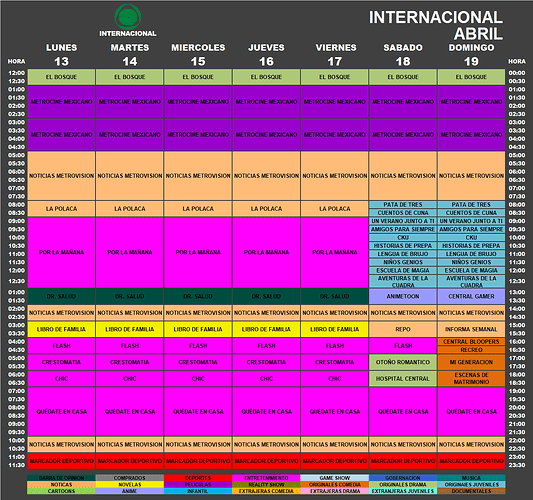533x500 pixels.
Task: Open Wednesday's POR LA MAÑANA block
Action: coord(198,252)
